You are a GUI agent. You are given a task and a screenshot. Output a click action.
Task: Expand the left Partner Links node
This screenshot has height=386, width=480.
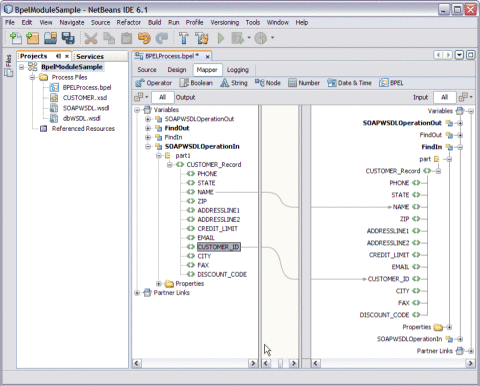pos(137,293)
